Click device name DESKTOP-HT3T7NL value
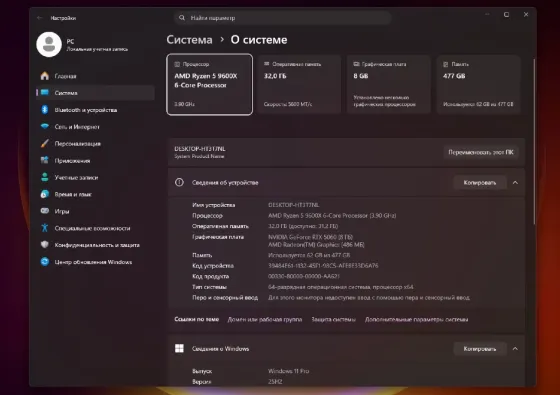560x395 pixels. [294, 205]
